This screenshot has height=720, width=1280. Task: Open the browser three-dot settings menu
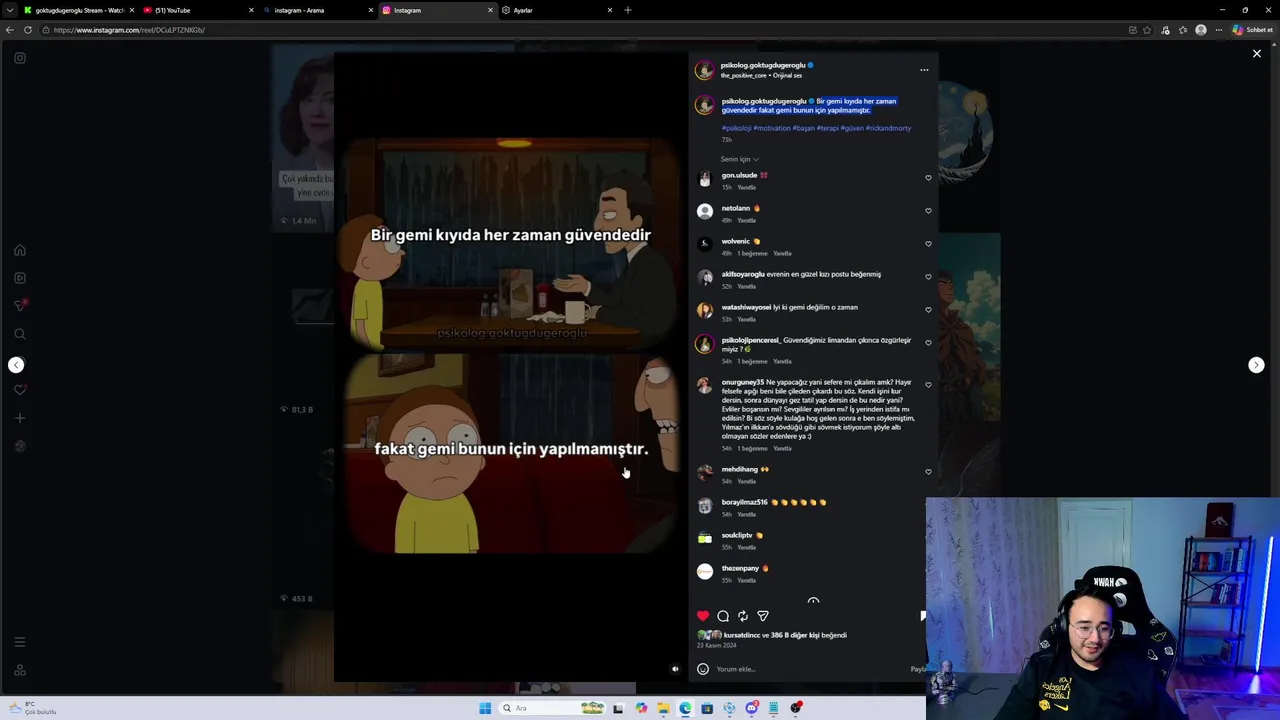coord(1218,30)
